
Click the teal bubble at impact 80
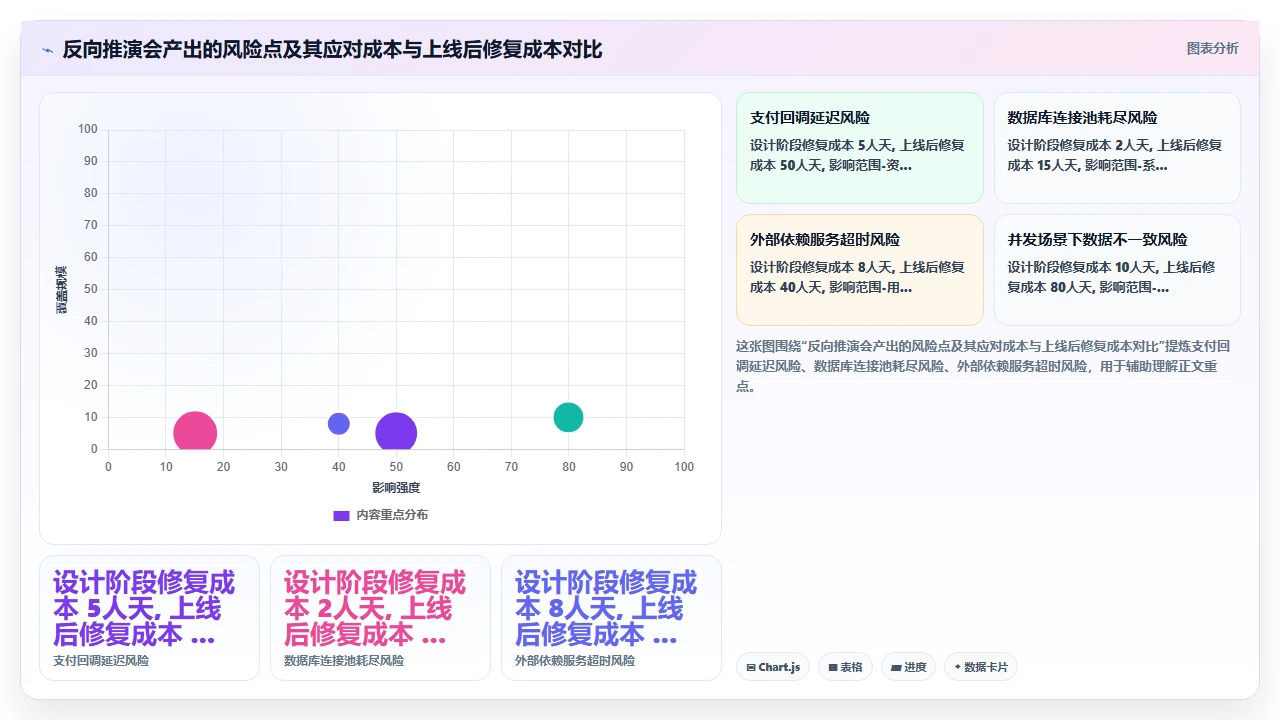[568, 417]
